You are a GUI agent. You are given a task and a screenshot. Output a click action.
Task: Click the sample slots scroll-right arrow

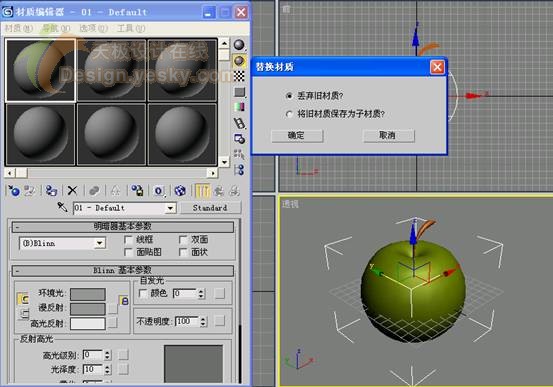coord(212,173)
